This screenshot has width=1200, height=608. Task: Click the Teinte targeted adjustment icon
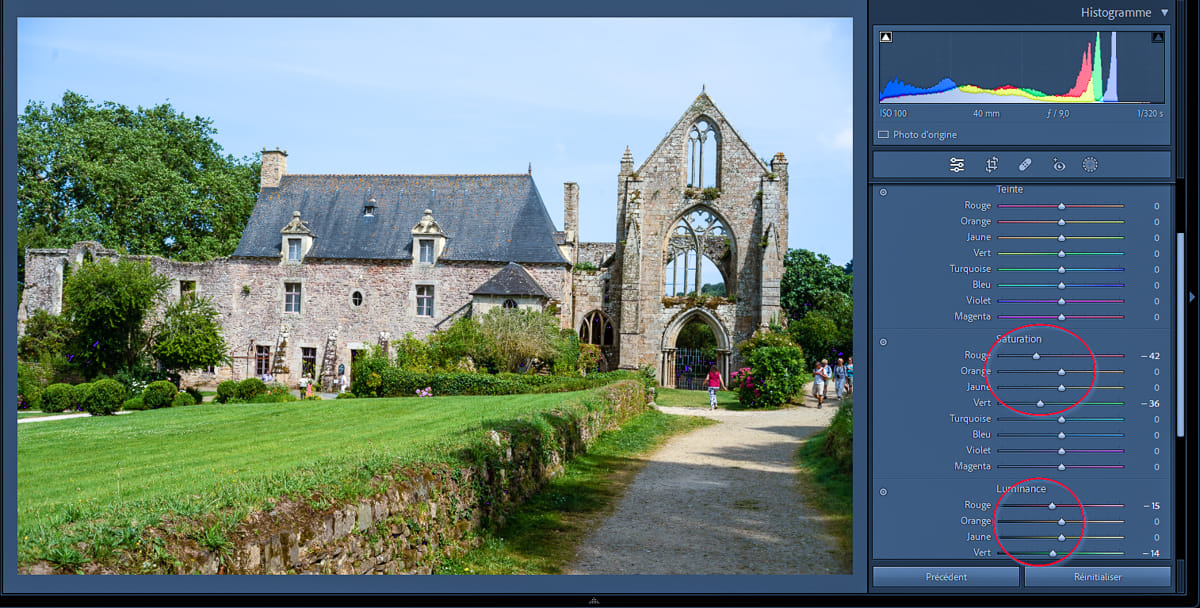pyautogui.click(x=883, y=191)
